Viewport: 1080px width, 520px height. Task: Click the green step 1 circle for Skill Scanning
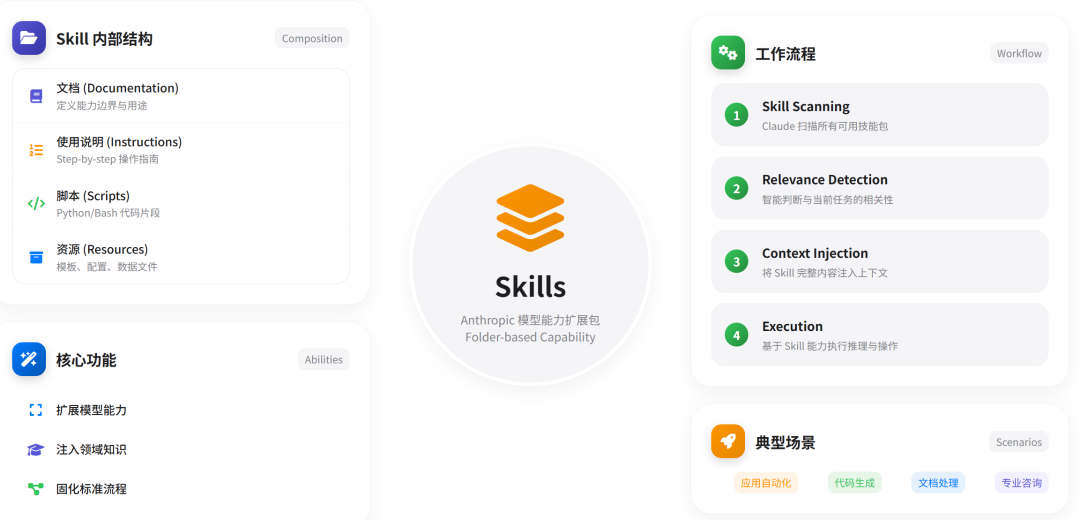click(x=736, y=115)
